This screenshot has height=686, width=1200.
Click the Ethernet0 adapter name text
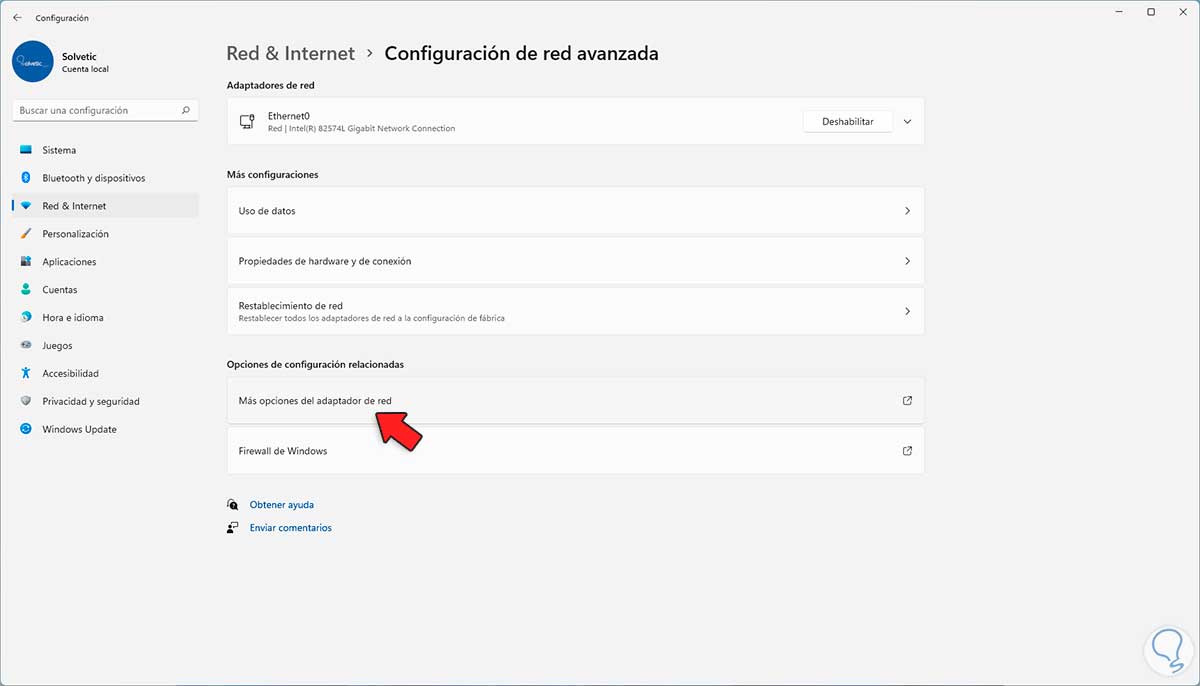(288, 116)
